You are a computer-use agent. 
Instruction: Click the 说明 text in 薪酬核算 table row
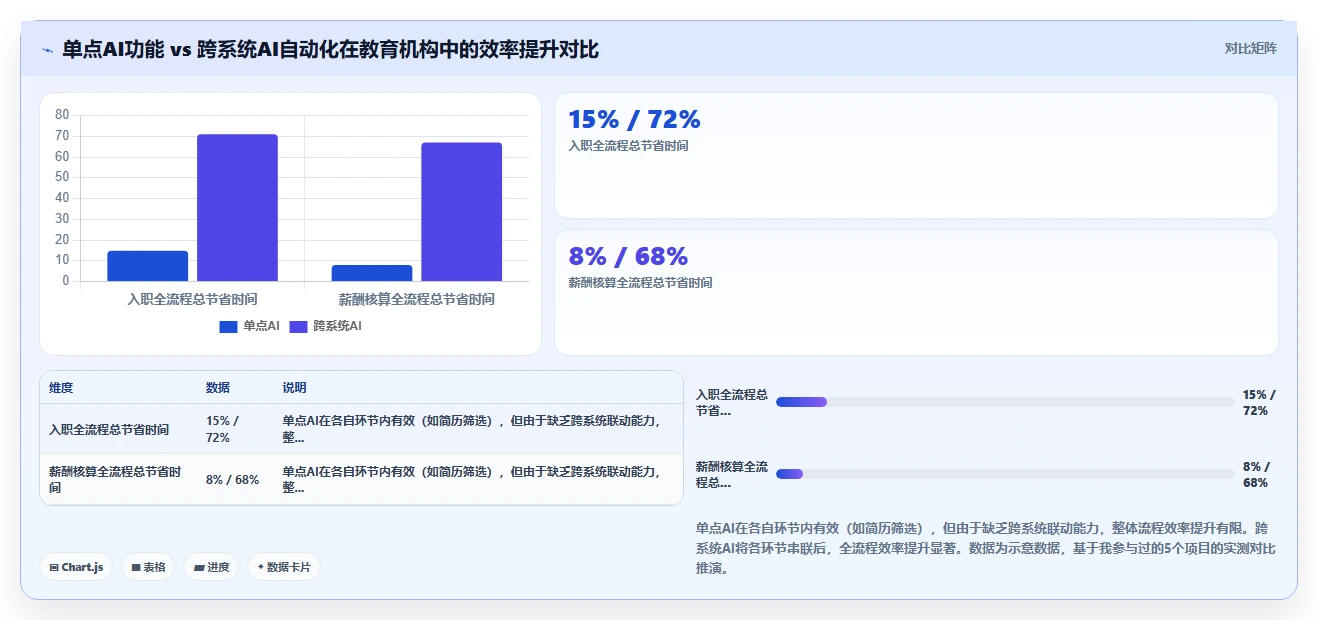point(472,480)
